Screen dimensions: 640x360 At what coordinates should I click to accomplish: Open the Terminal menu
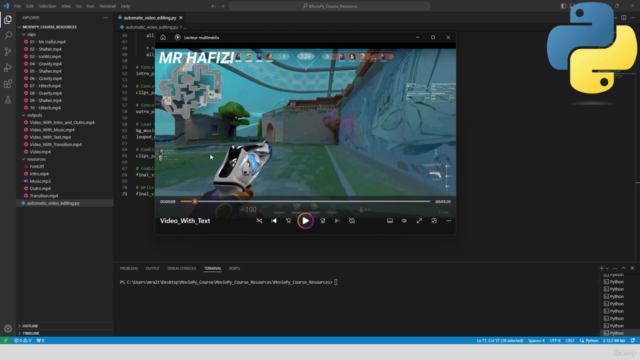[108, 6]
